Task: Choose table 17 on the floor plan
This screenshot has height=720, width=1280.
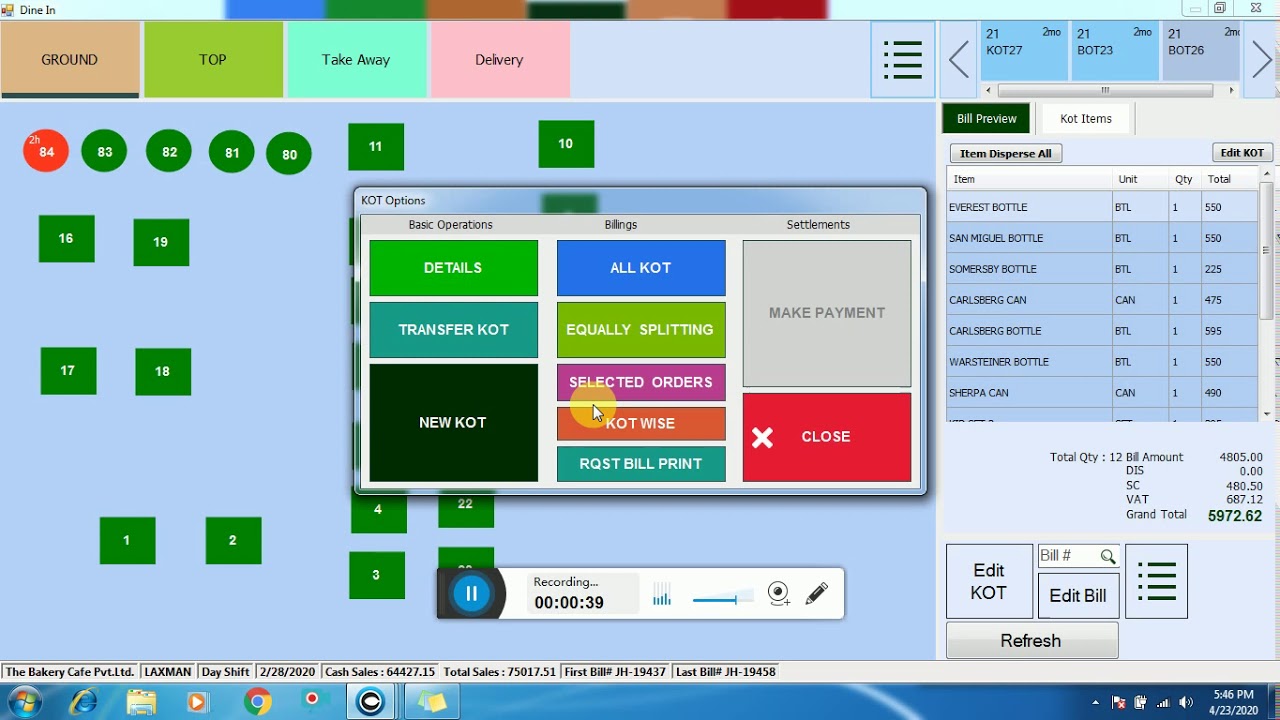Action: [x=68, y=370]
